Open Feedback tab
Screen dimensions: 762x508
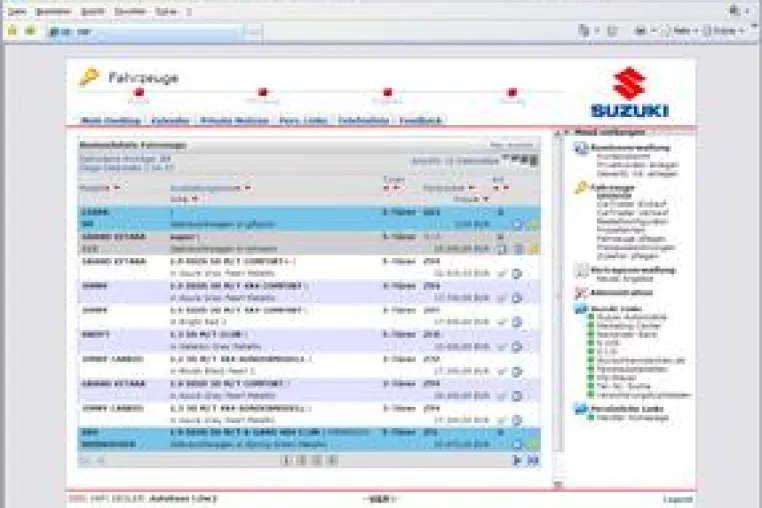pos(421,120)
